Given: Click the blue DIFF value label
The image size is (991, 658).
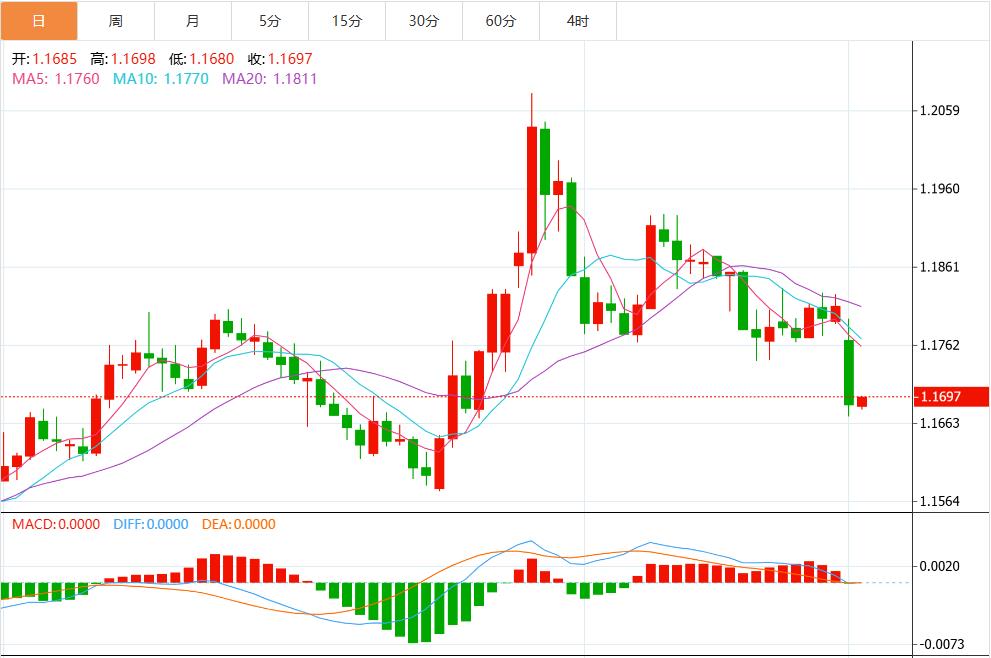Looking at the screenshot, I should coord(149,524).
